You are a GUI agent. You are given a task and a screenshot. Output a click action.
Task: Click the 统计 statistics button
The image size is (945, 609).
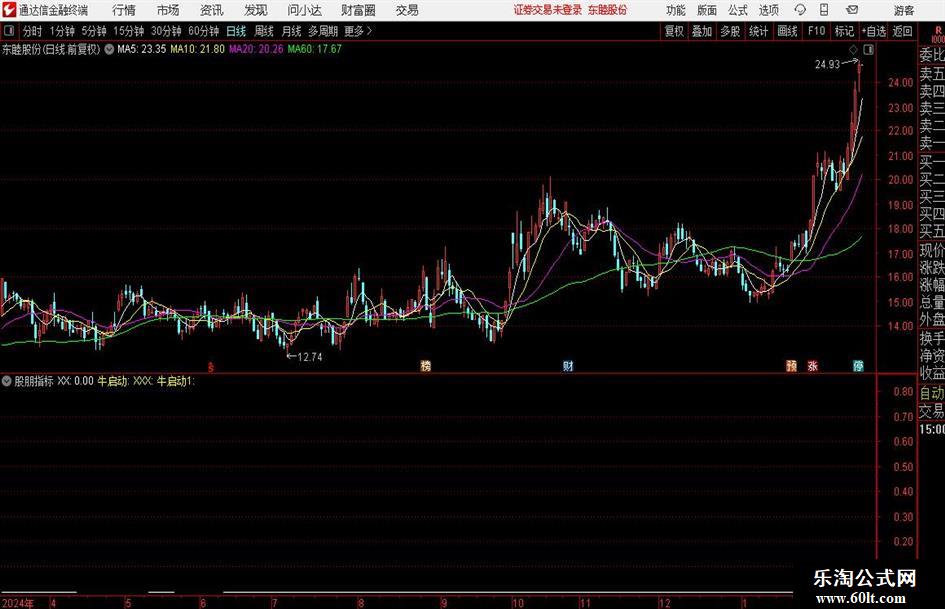(x=758, y=31)
